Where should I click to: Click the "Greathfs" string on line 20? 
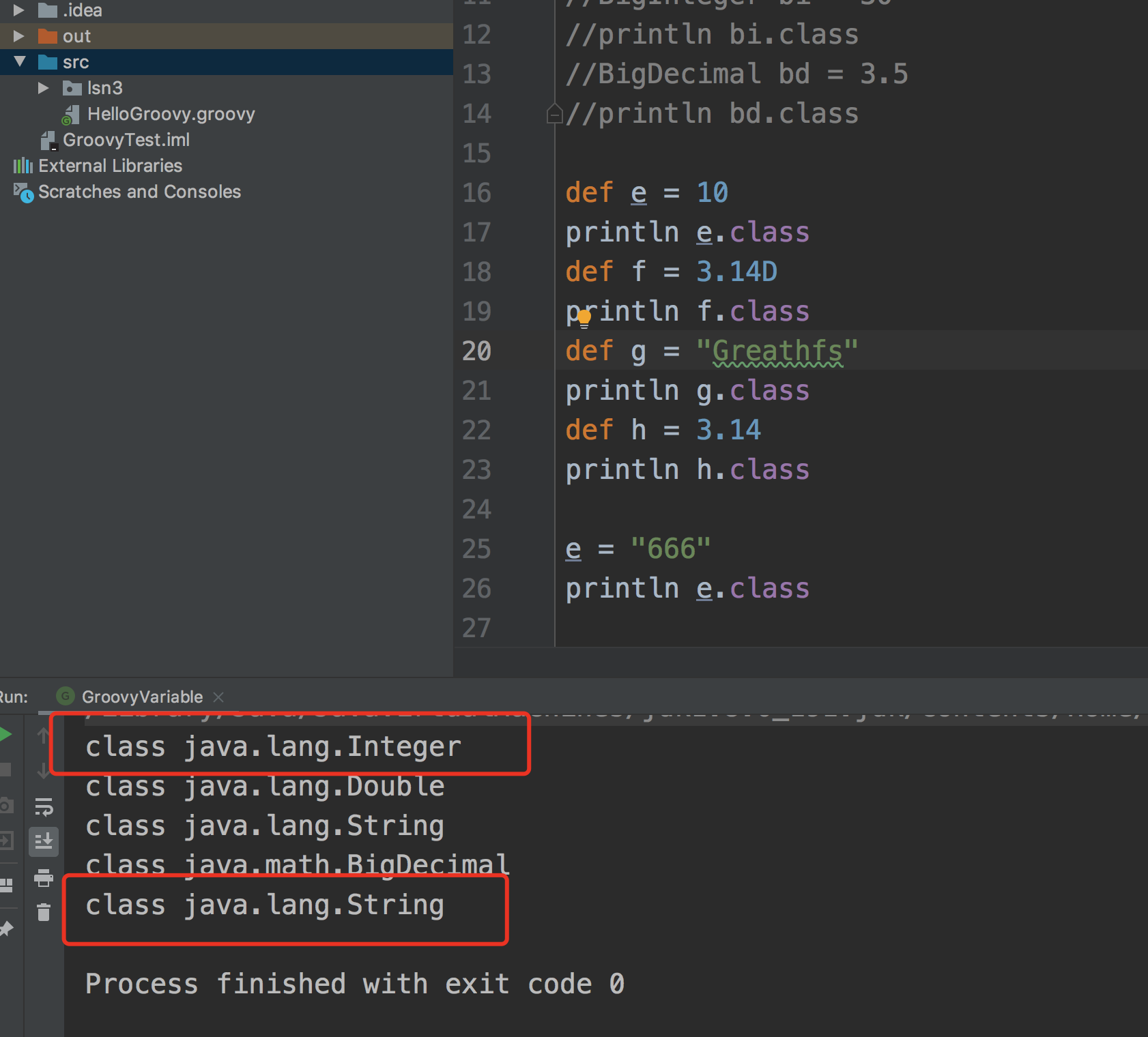(777, 351)
